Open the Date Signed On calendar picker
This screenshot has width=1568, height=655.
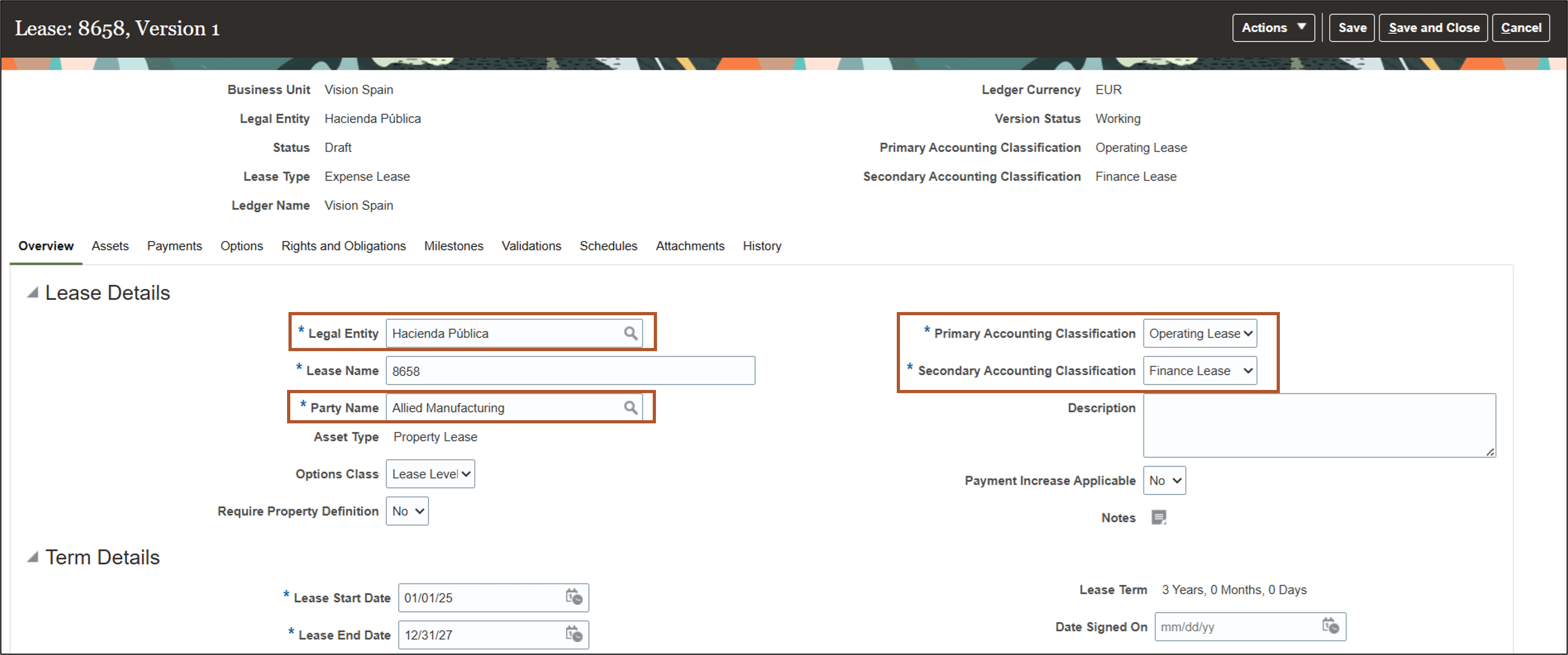pos(1330,627)
